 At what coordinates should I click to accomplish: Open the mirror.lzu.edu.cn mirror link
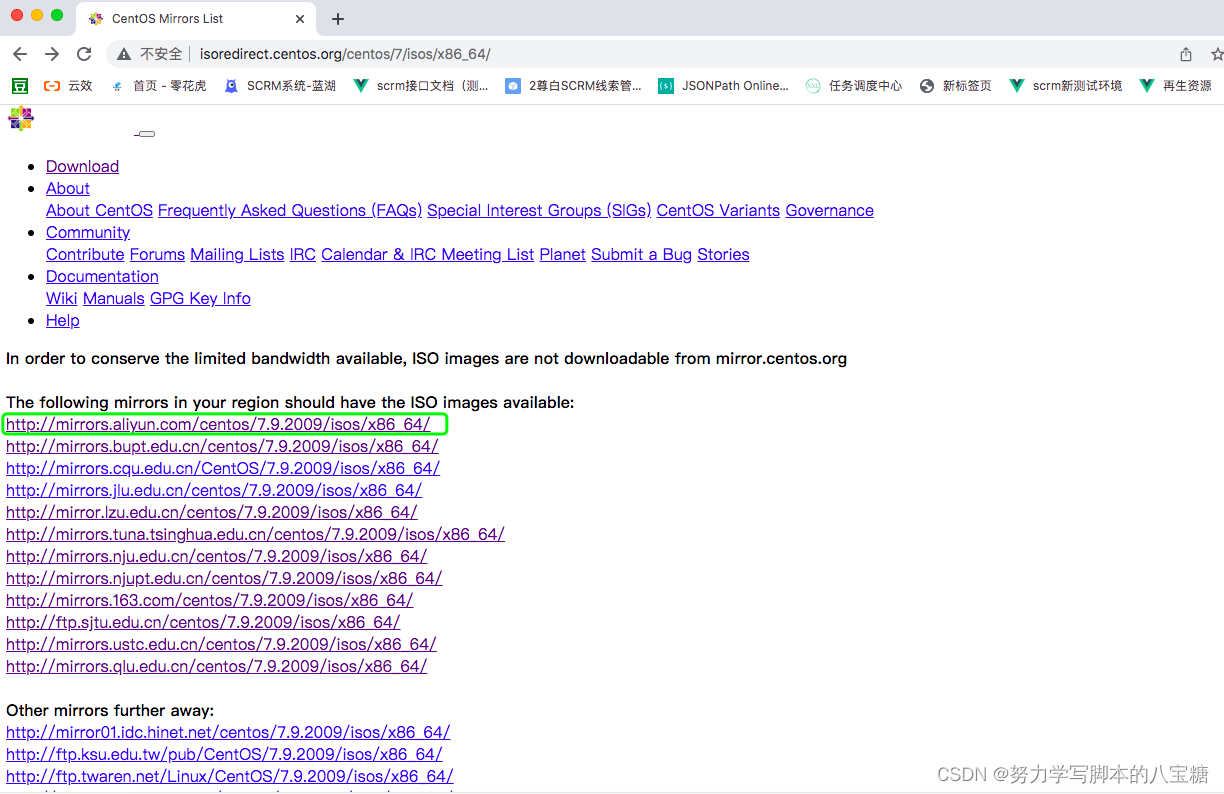click(212, 513)
